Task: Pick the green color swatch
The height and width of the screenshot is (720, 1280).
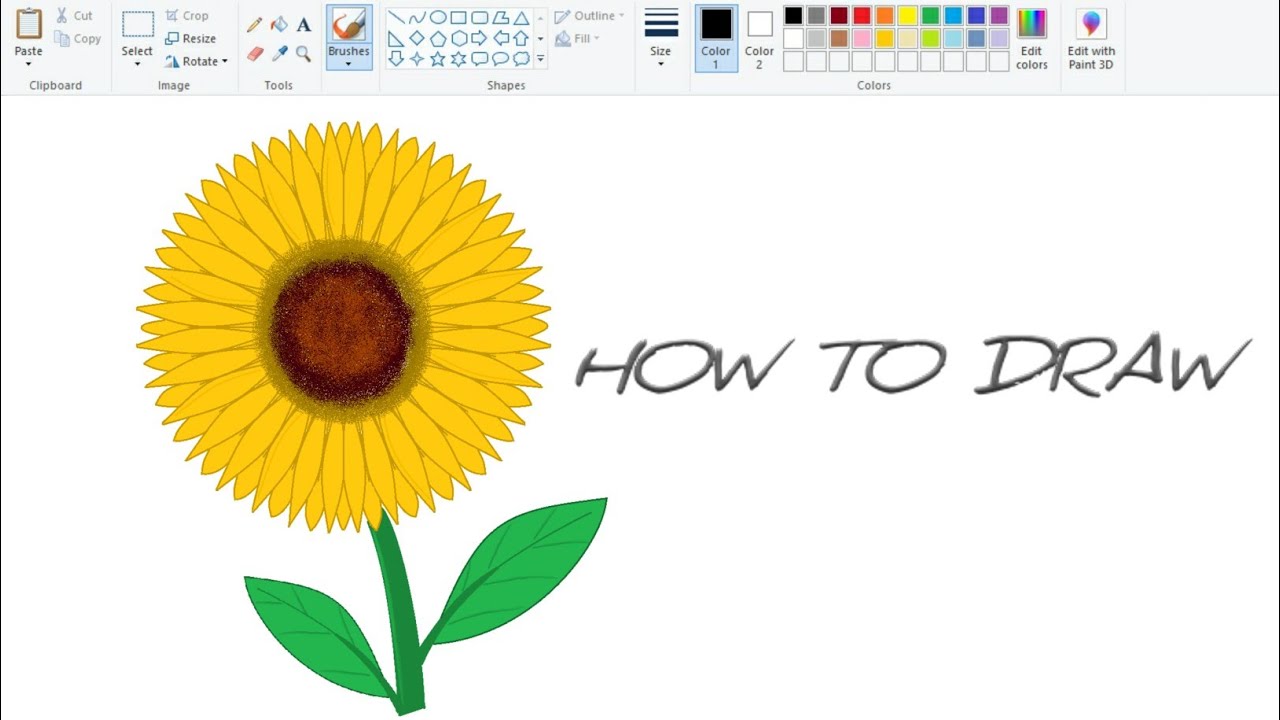Action: 931,15
